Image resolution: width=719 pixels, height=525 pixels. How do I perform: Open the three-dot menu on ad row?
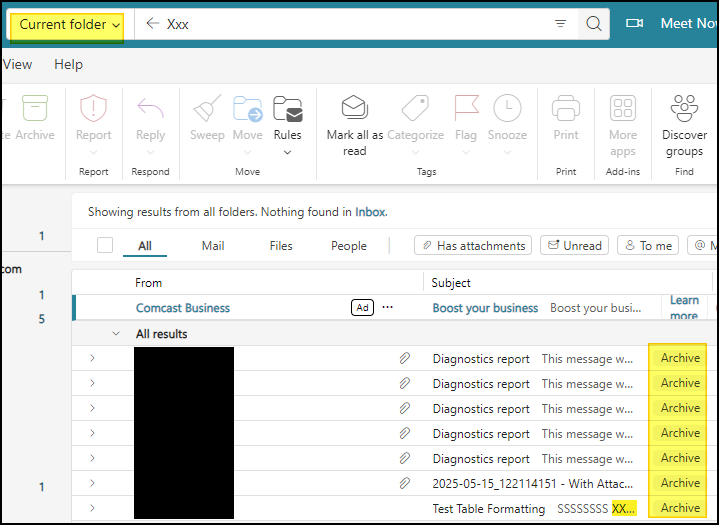(387, 307)
